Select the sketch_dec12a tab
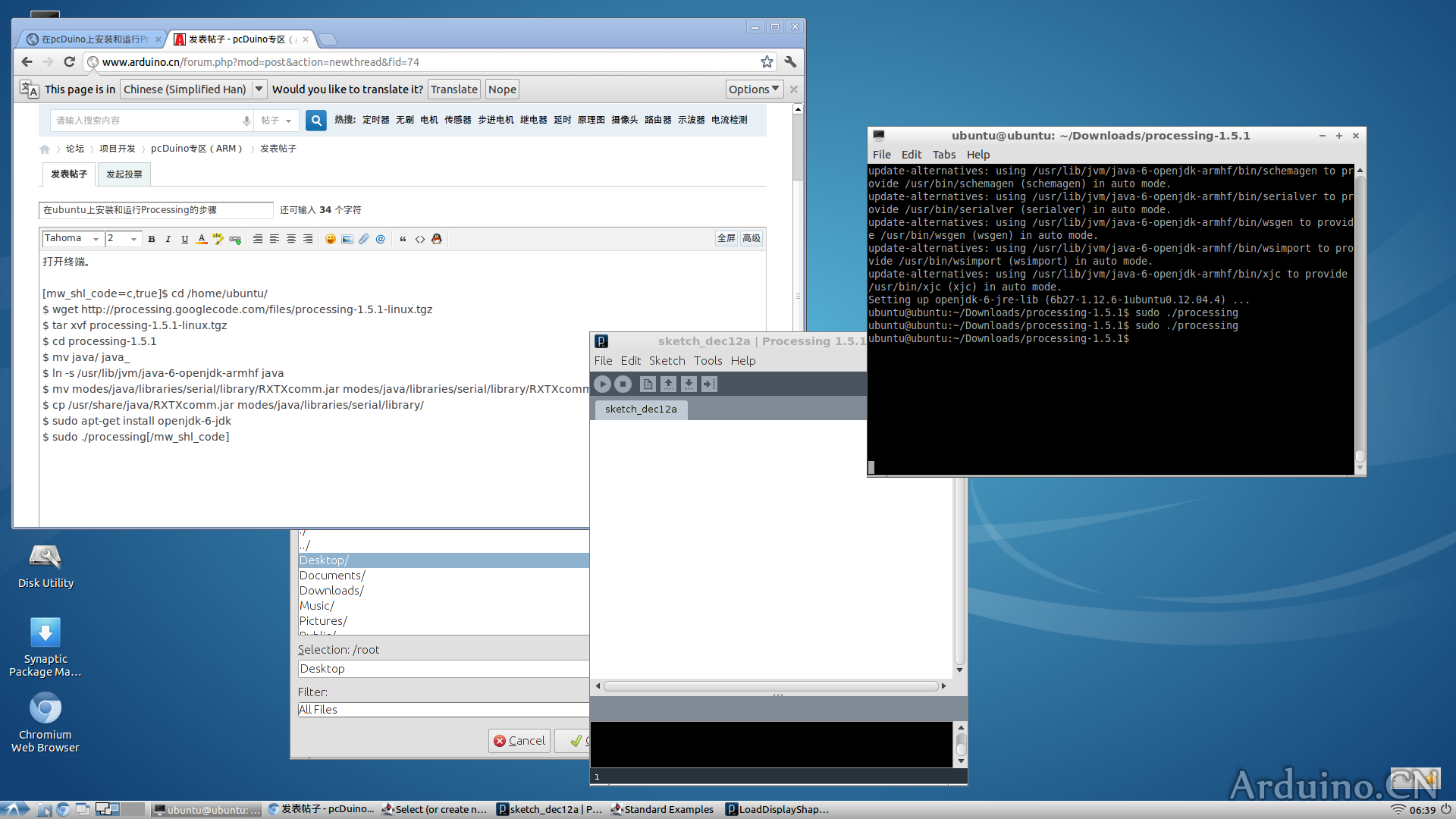Viewport: 1456px width, 819px height. point(641,409)
